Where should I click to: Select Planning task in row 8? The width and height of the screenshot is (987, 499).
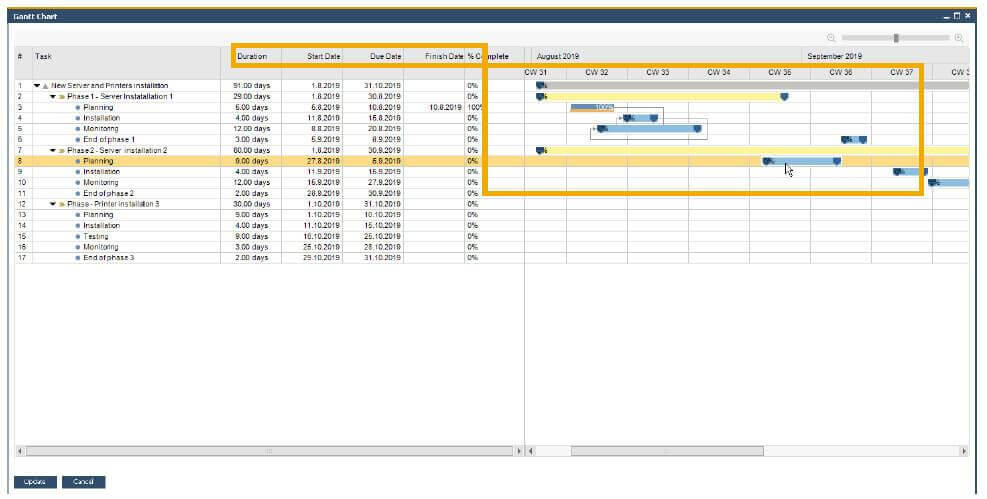[x=98, y=161]
